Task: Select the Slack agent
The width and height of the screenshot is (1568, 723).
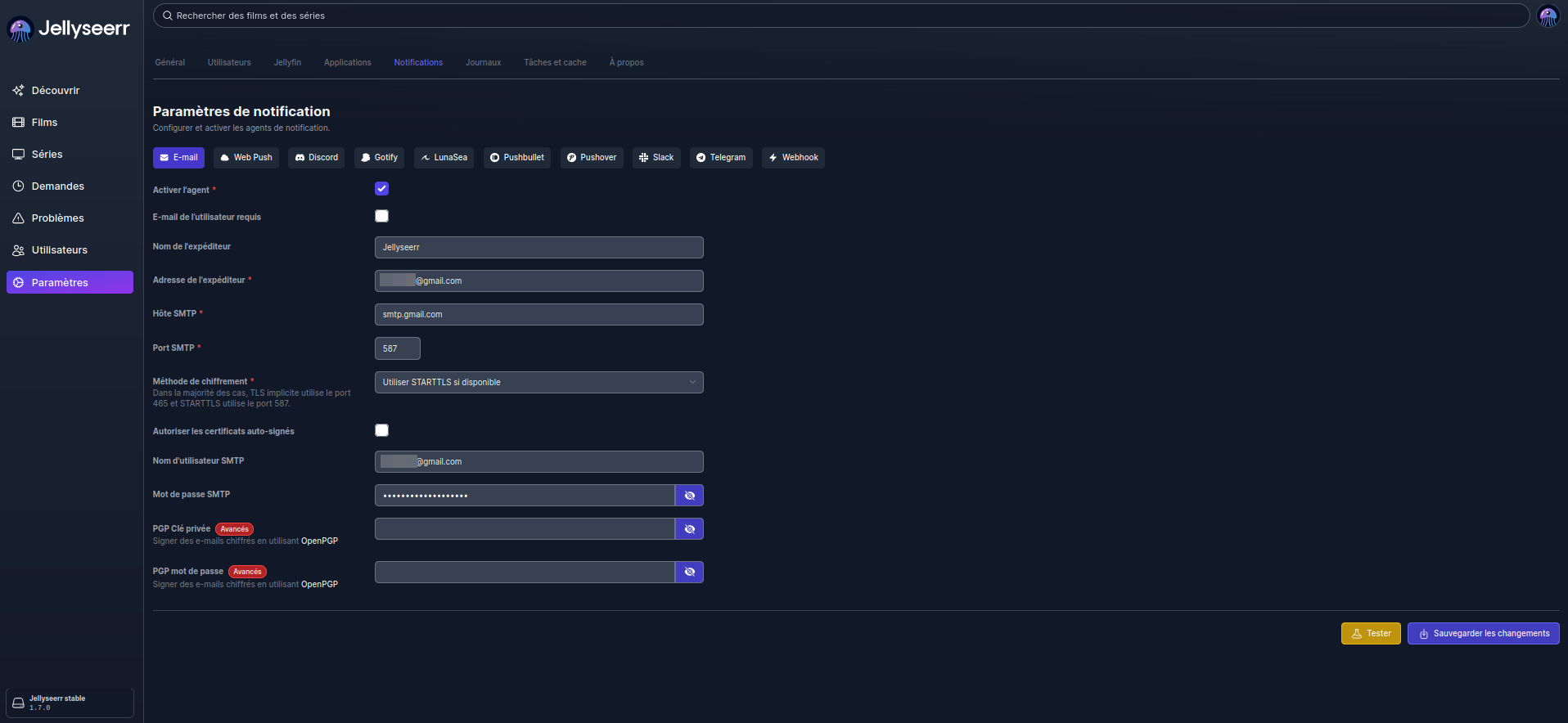Action: [x=656, y=158]
